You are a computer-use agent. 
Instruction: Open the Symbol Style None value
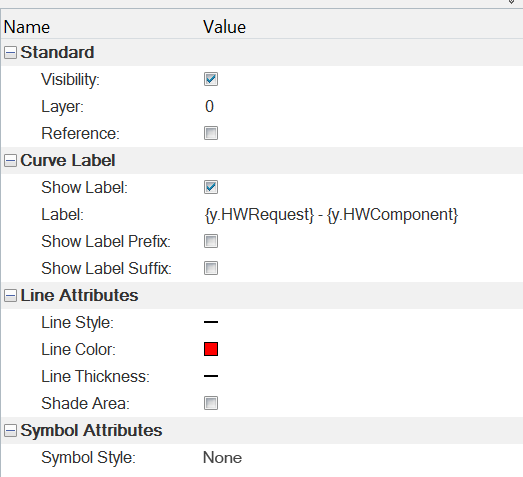222,458
